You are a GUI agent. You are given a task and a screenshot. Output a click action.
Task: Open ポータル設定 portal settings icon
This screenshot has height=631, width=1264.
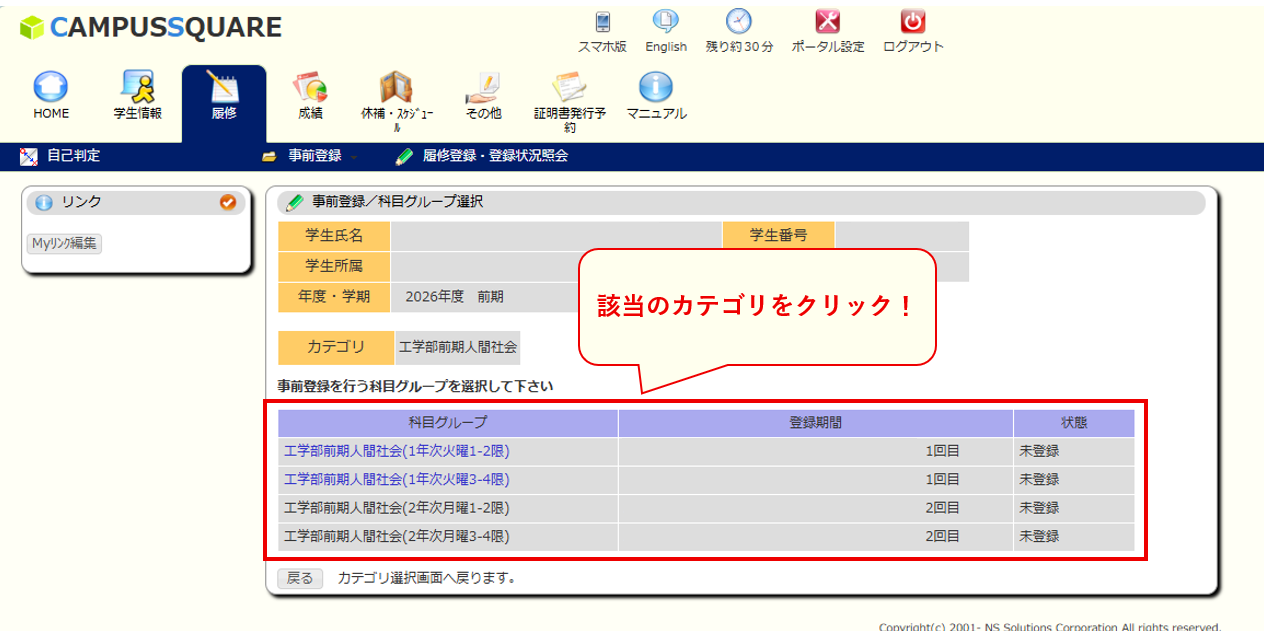(828, 21)
